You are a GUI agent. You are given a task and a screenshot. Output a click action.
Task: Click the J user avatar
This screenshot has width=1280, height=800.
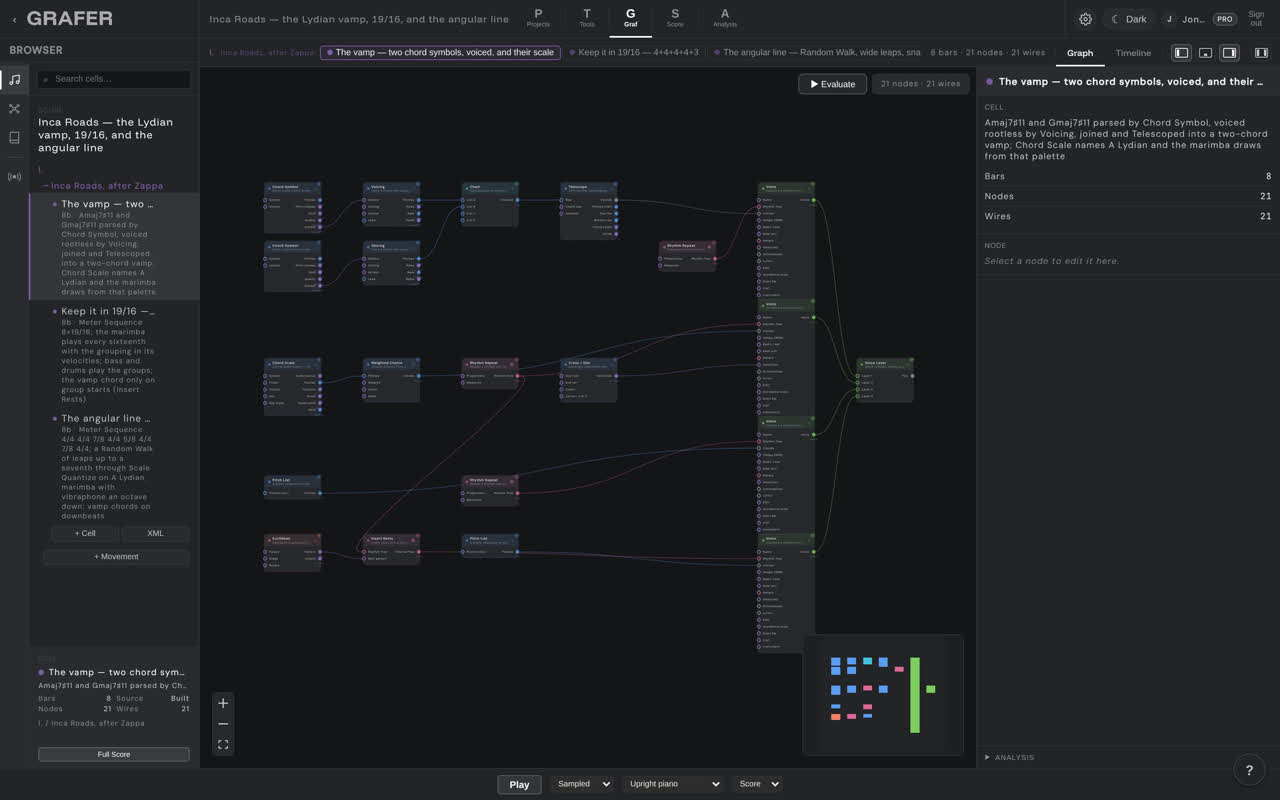pyautogui.click(x=1169, y=19)
